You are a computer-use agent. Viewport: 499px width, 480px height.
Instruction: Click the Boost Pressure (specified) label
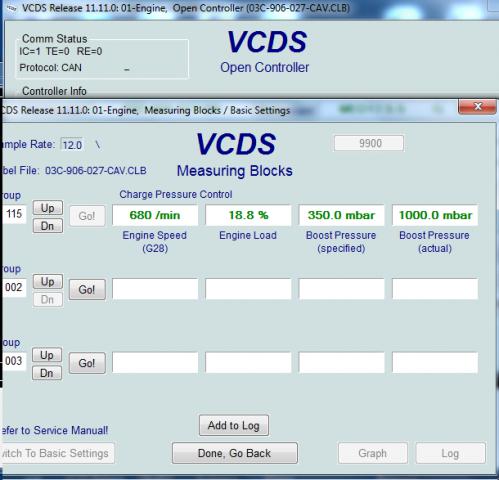tap(341, 242)
